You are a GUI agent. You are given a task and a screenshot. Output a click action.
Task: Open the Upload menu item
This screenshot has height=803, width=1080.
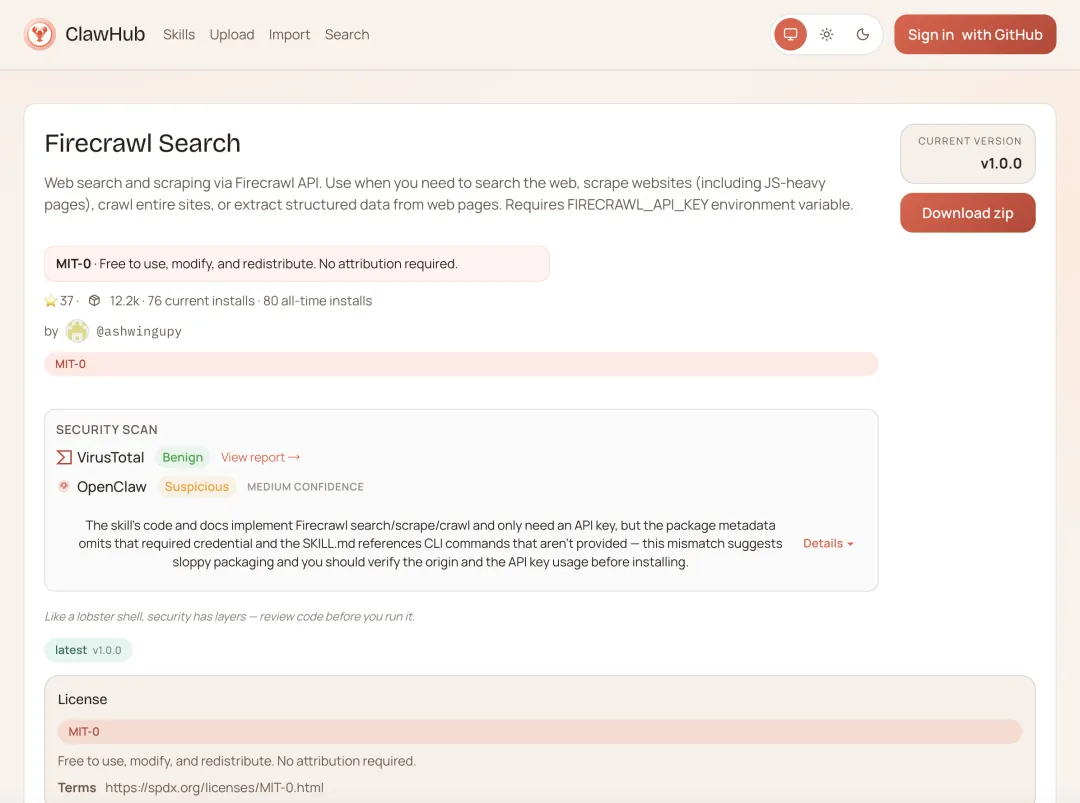pyautogui.click(x=232, y=34)
